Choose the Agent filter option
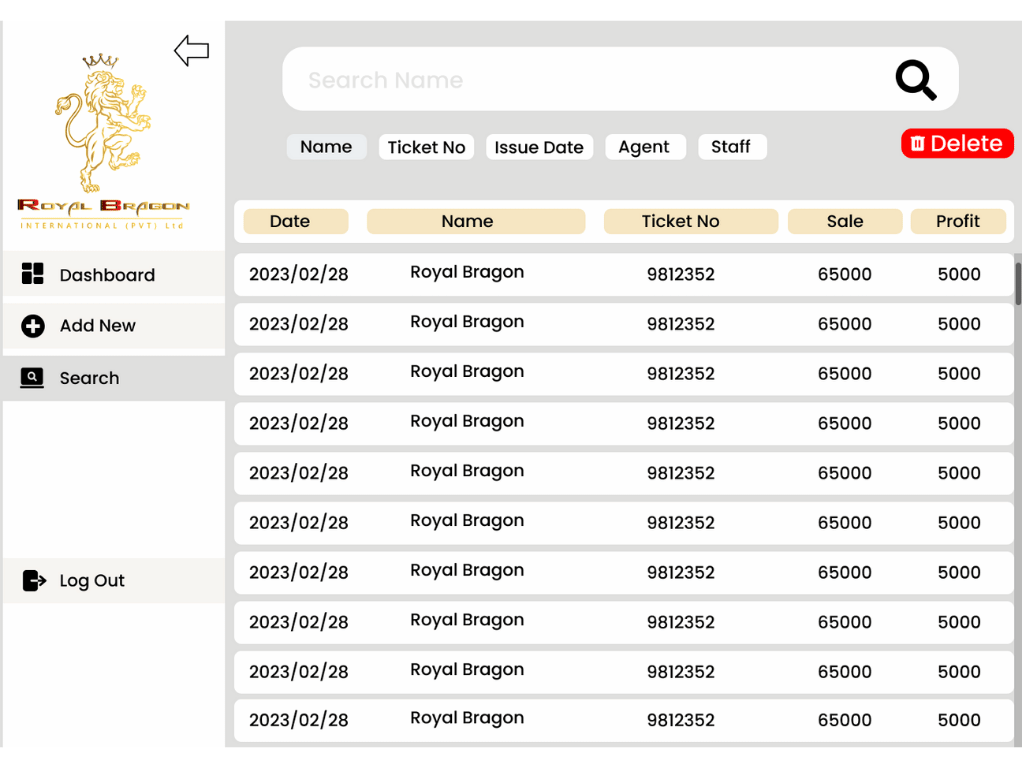 coord(645,146)
